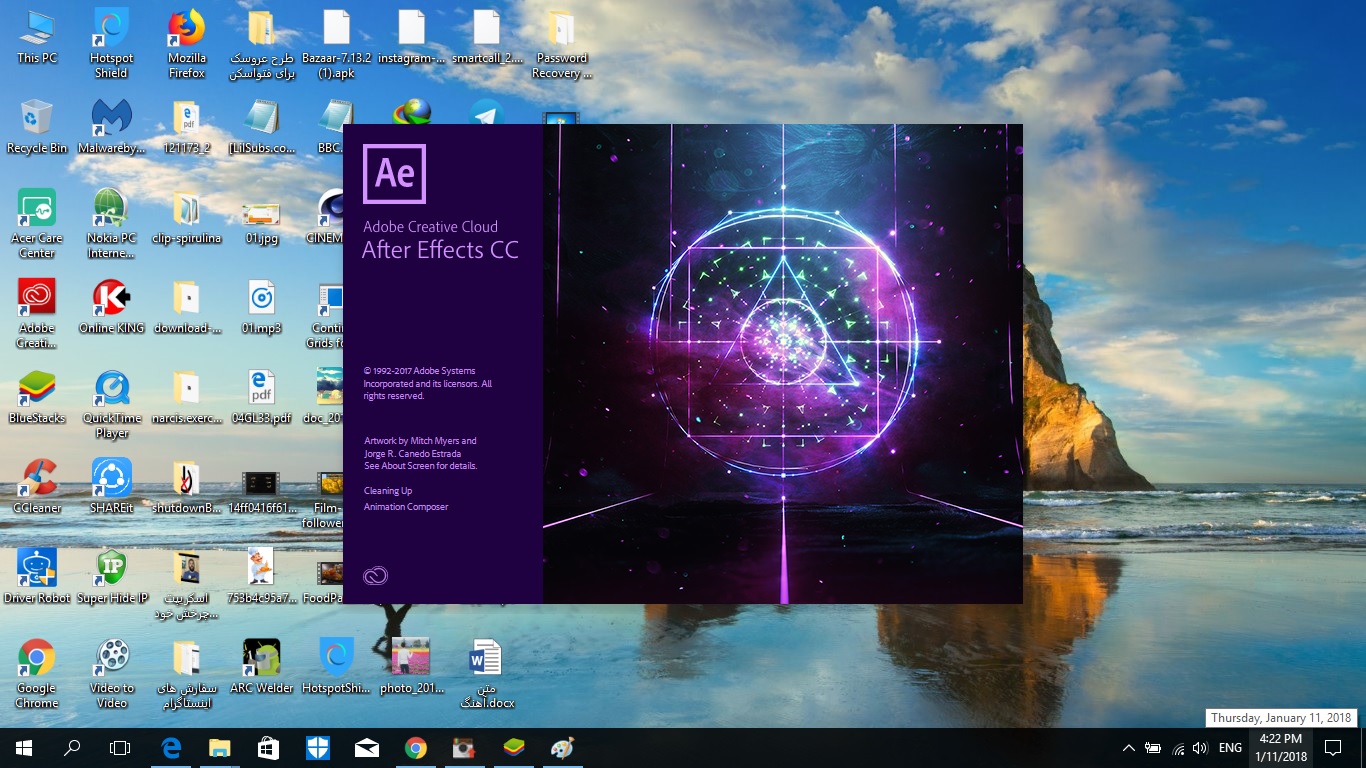Image resolution: width=1366 pixels, height=768 pixels.
Task: Open the Paint palette taskbar icon
Action: click(x=563, y=748)
